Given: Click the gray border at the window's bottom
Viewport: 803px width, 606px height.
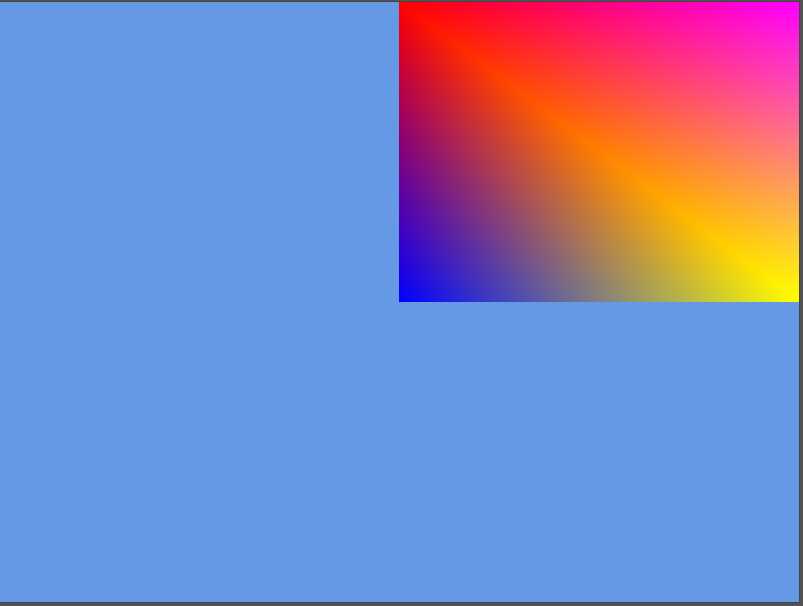Looking at the screenshot, I should coord(400,604).
